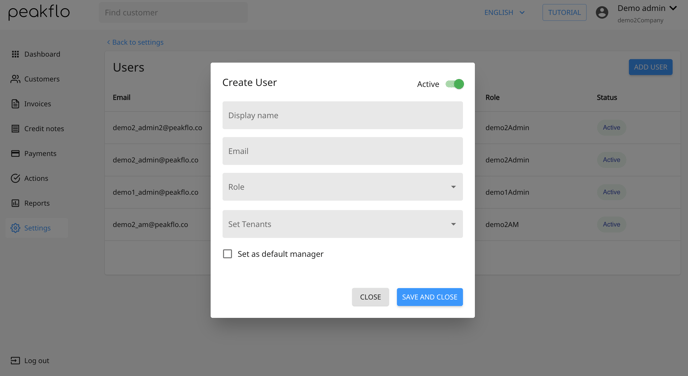
Task: Click the SAVE AND CLOSE button
Action: [430, 297]
